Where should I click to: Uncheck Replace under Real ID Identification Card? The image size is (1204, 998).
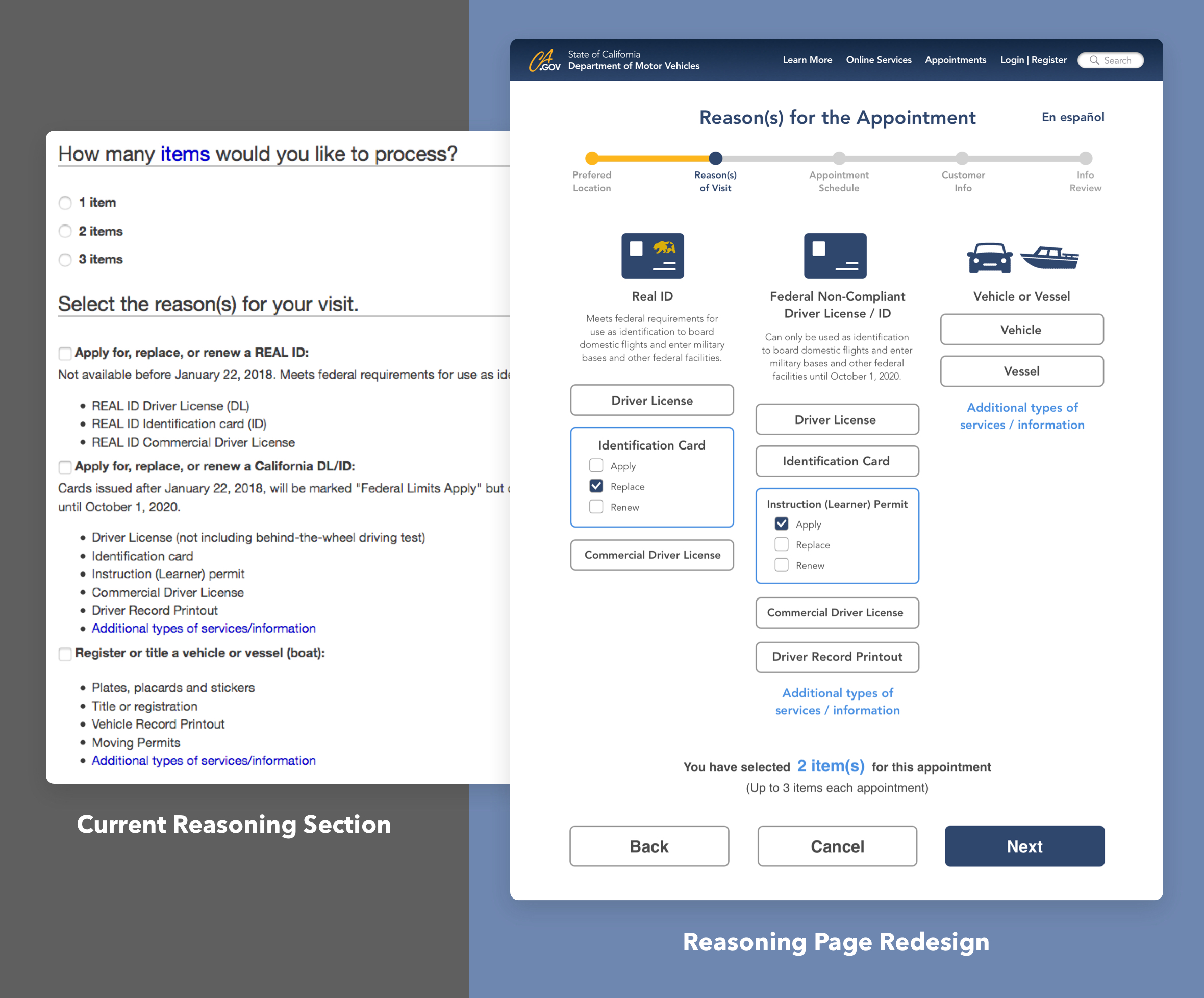tap(596, 486)
